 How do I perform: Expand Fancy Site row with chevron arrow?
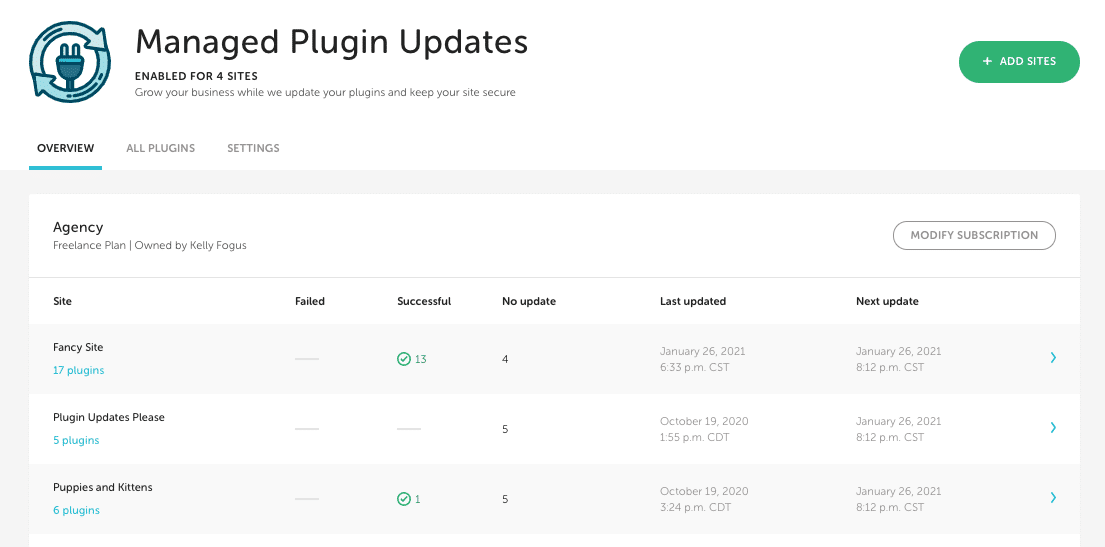(1053, 358)
